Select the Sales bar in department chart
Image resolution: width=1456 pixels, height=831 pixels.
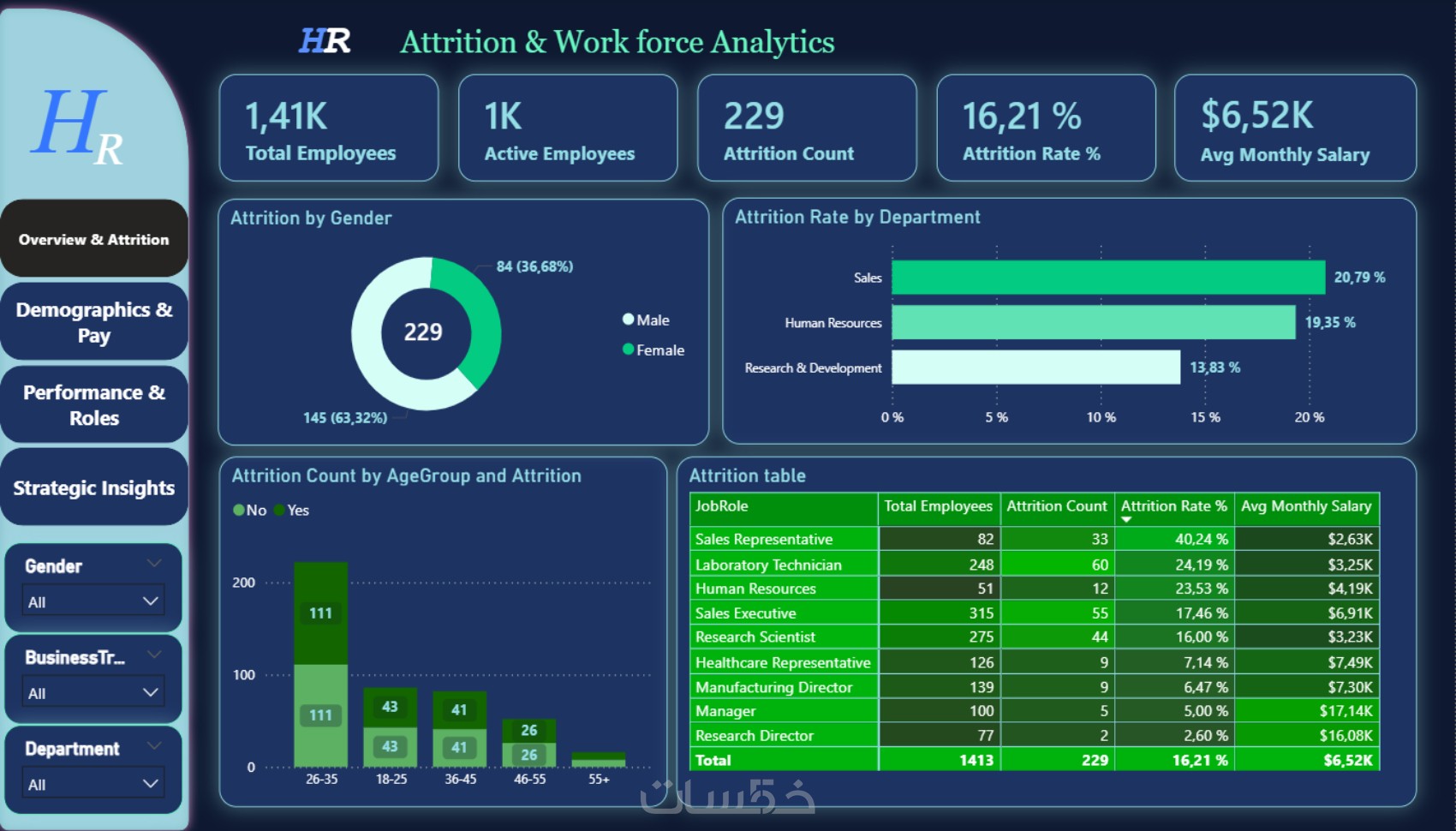click(x=1108, y=278)
